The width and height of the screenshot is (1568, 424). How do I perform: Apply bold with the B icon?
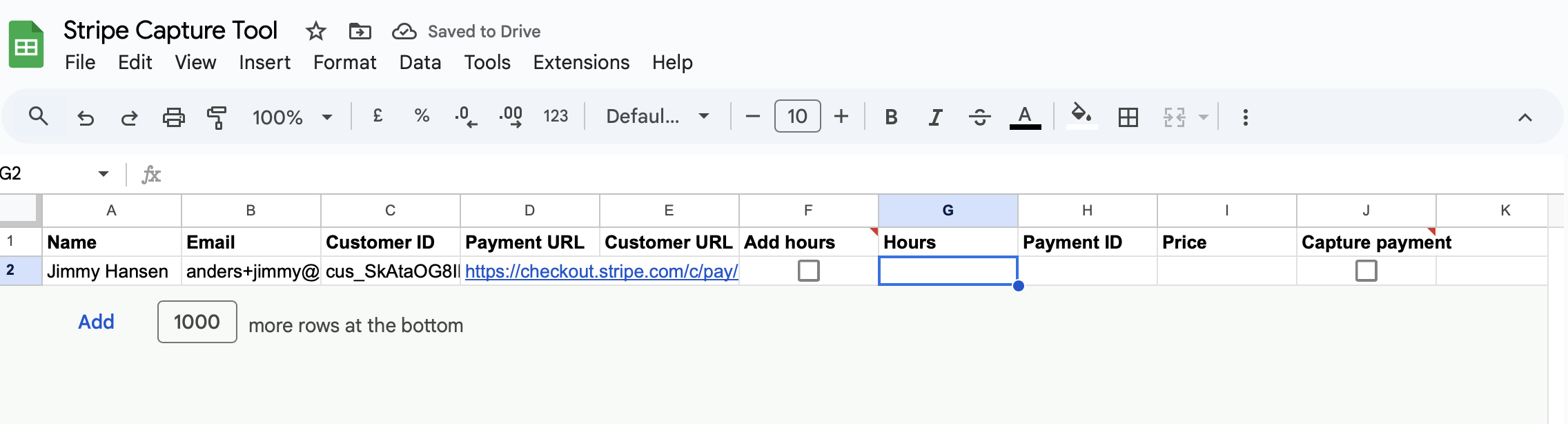point(891,117)
